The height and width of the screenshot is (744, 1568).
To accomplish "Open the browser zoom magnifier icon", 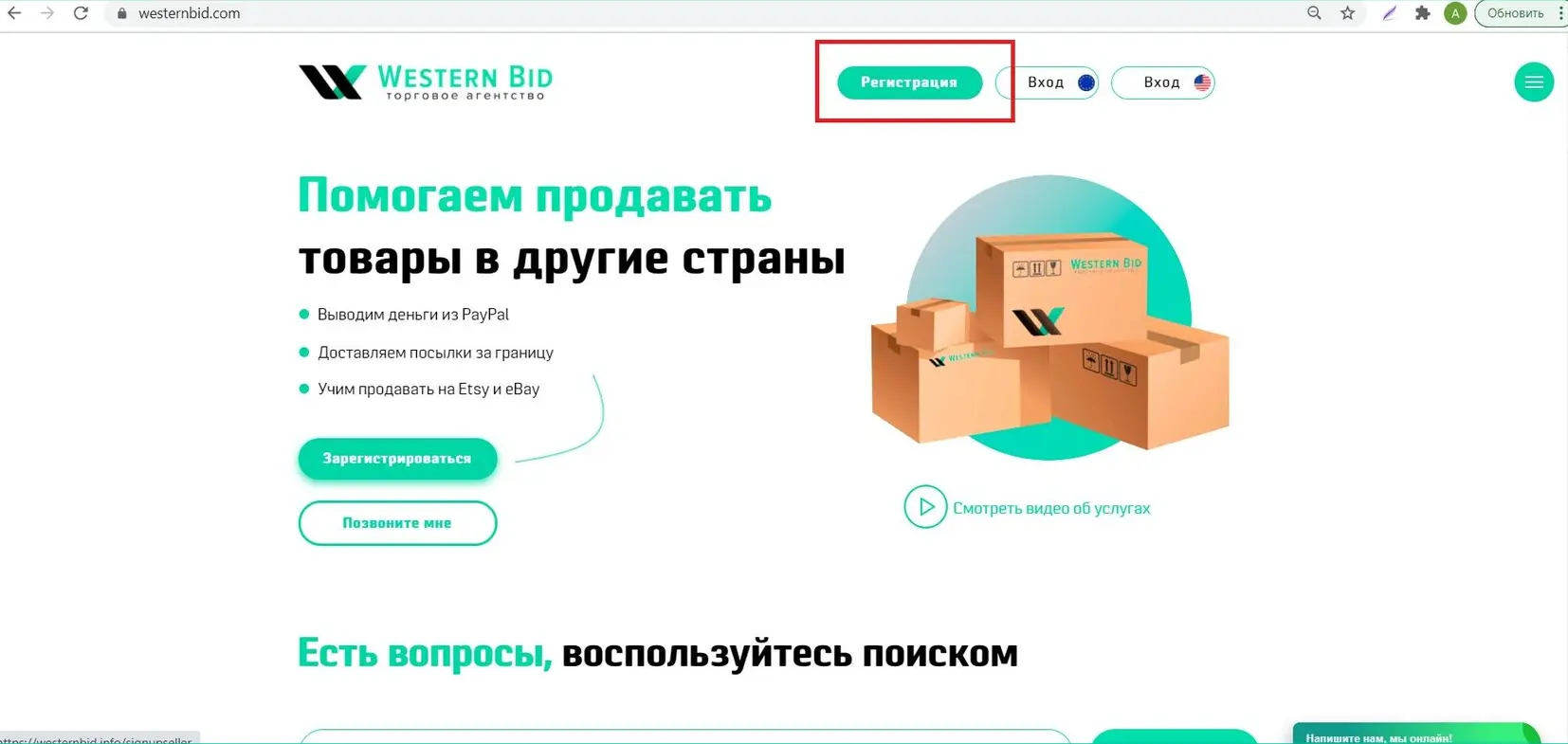I will click(x=1314, y=13).
